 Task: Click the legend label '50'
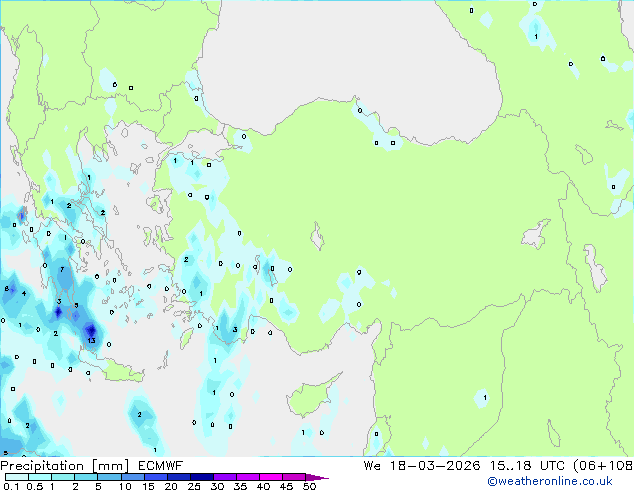pos(309,486)
